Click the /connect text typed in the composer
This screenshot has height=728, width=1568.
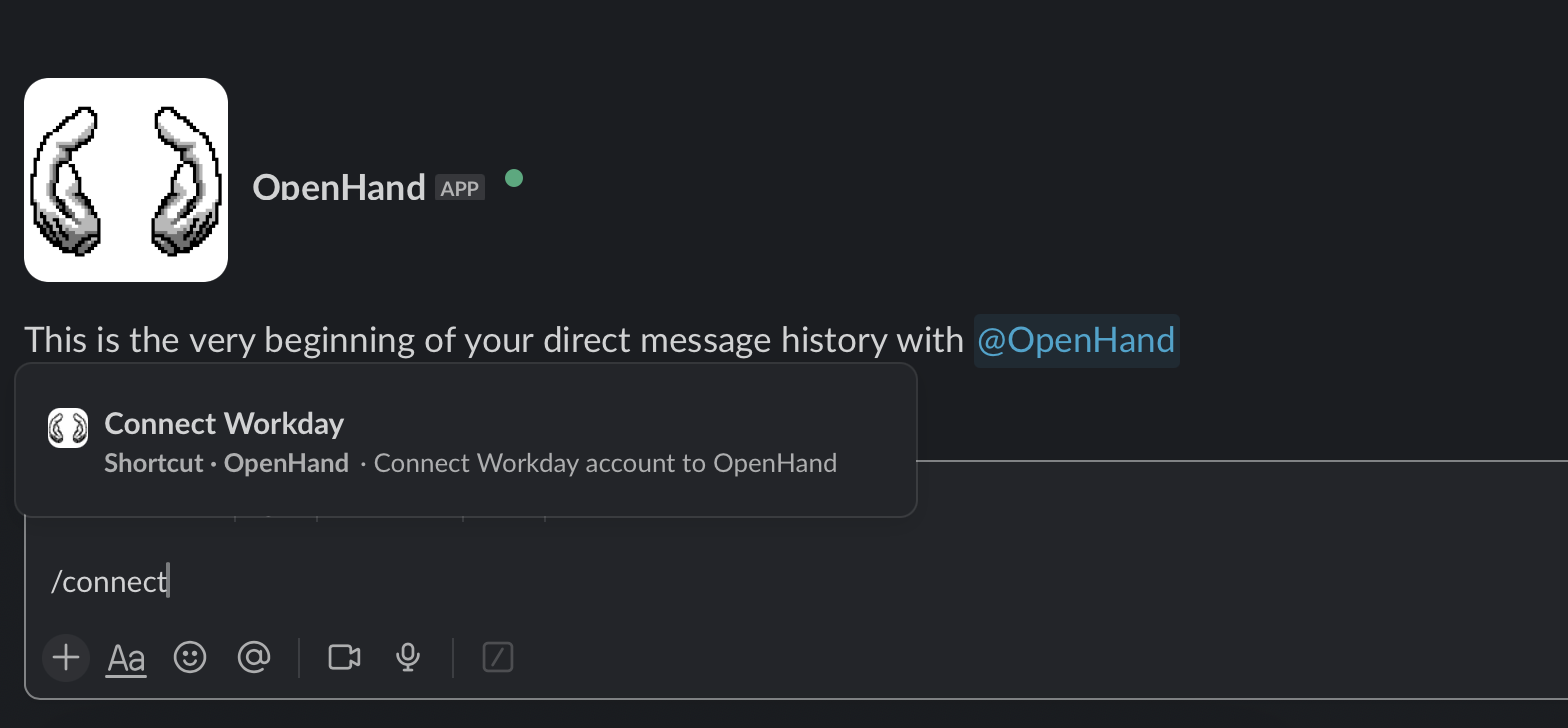pos(108,580)
